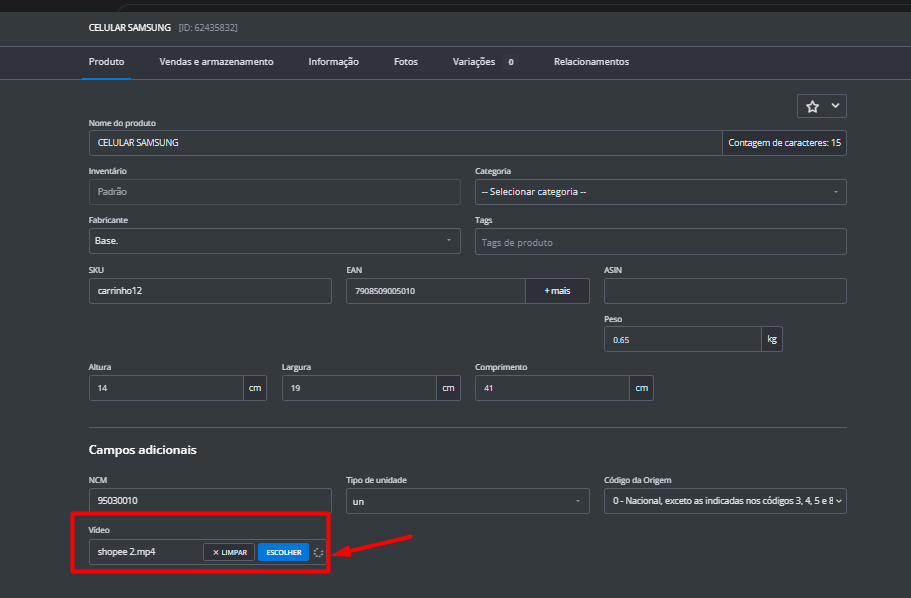Screen dimensions: 911x598
Task: Click the + mais button beside EAN
Action: point(557,291)
